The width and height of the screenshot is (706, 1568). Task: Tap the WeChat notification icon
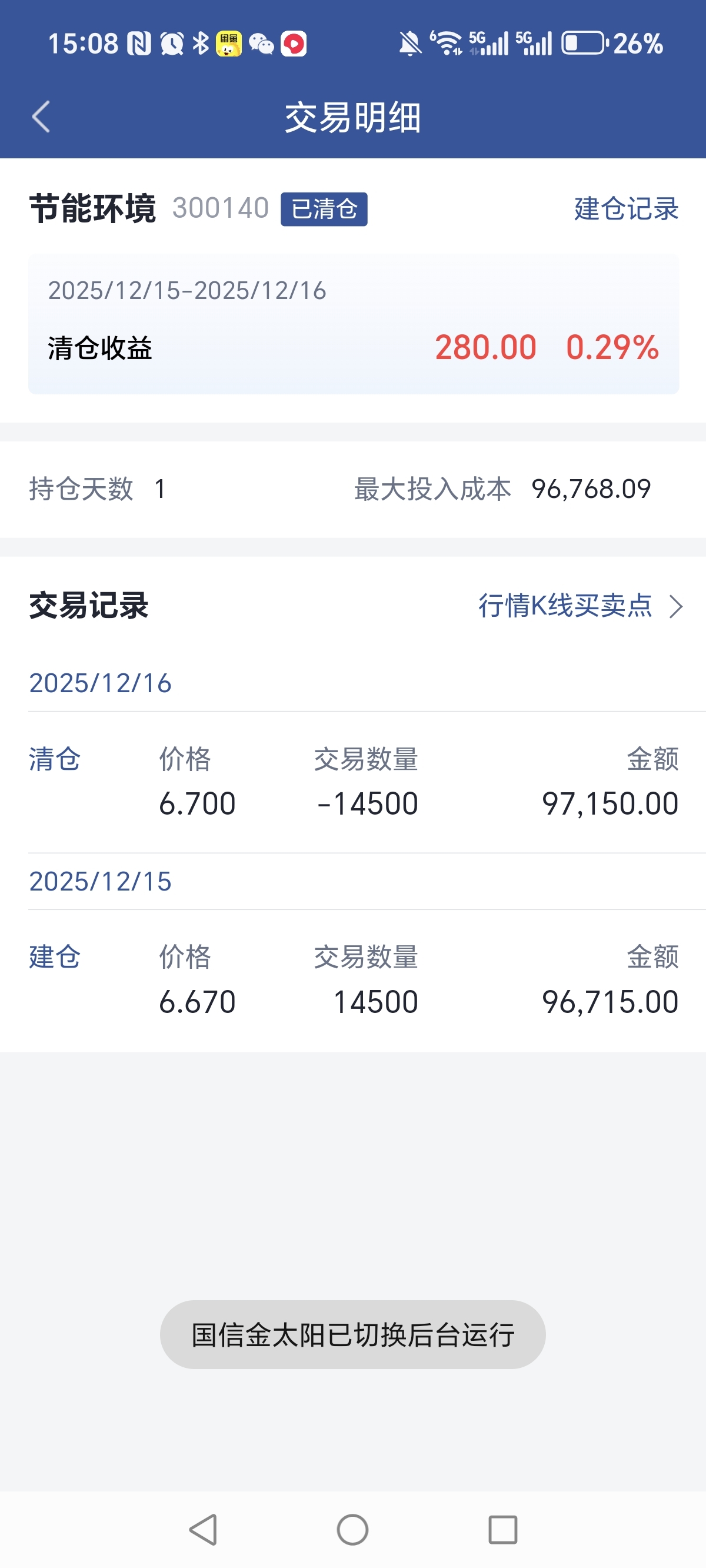pos(262,44)
